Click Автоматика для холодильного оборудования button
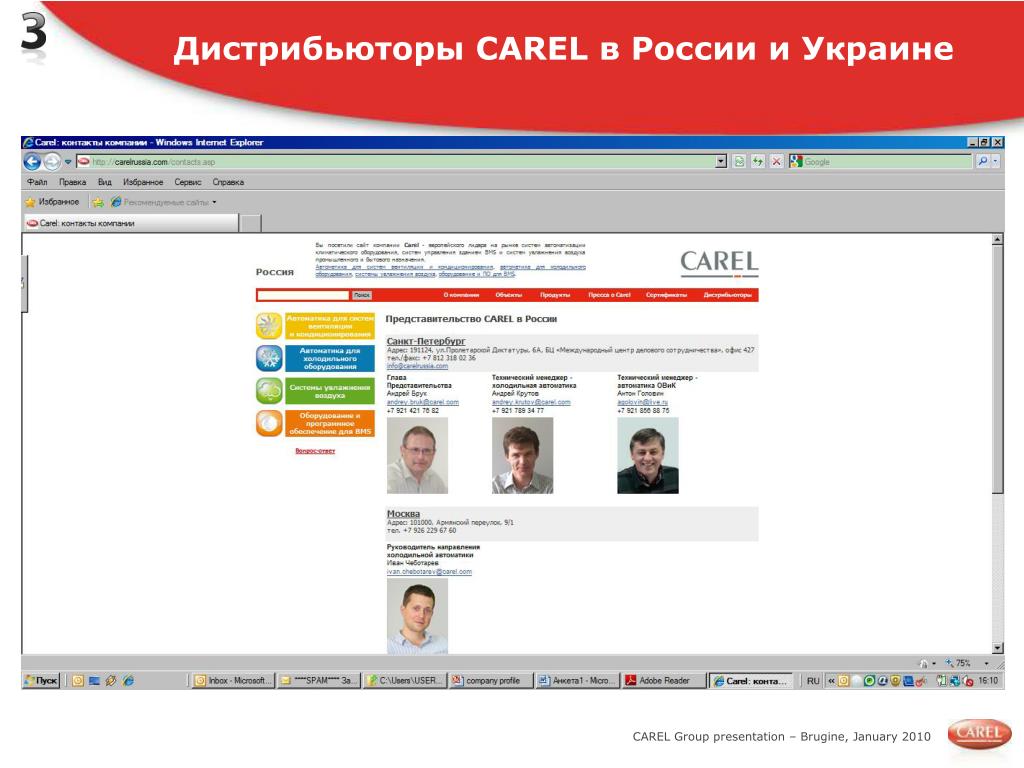The image size is (1024, 768). click(330, 359)
